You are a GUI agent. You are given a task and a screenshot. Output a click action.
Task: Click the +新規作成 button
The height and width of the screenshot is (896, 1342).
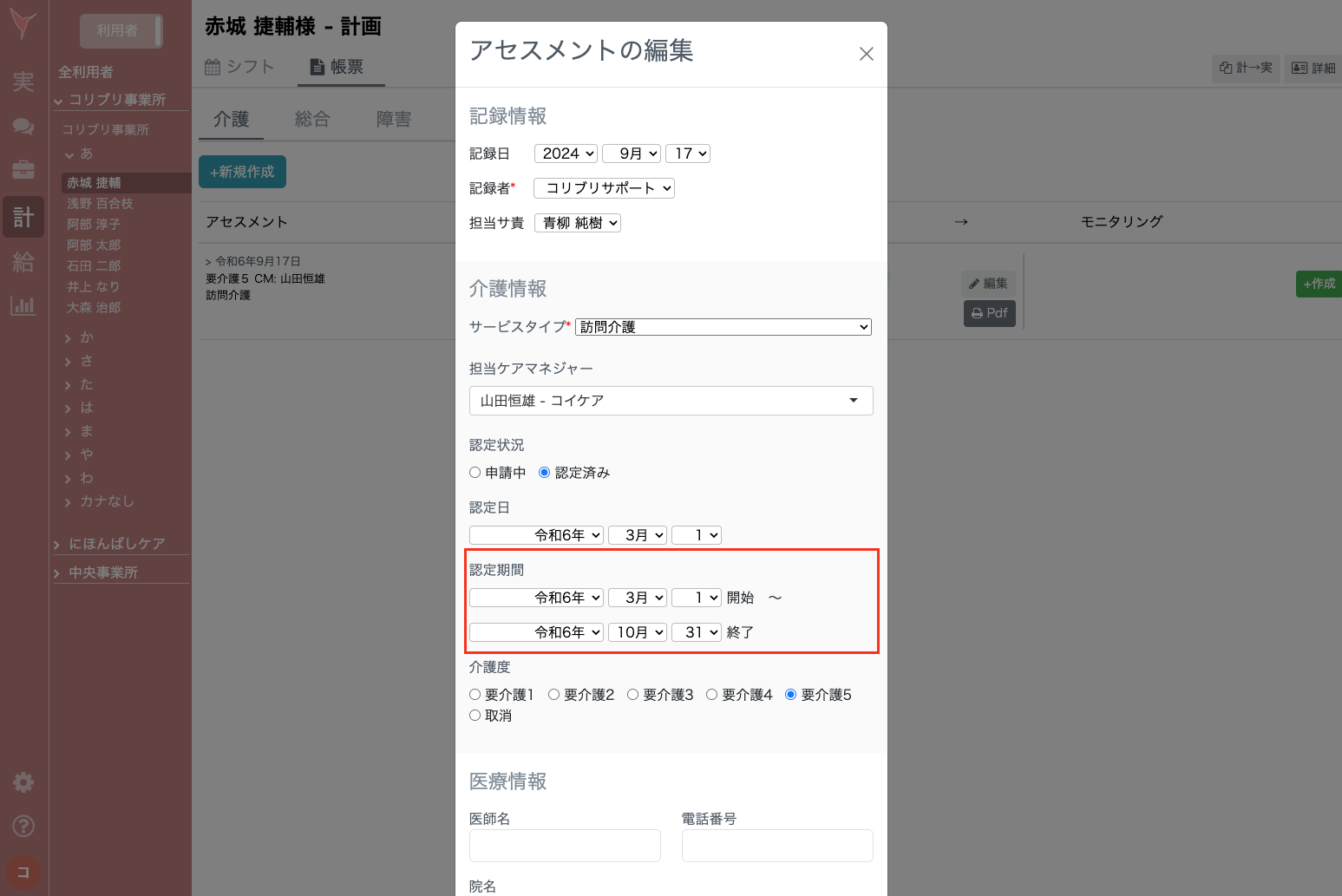tap(242, 172)
